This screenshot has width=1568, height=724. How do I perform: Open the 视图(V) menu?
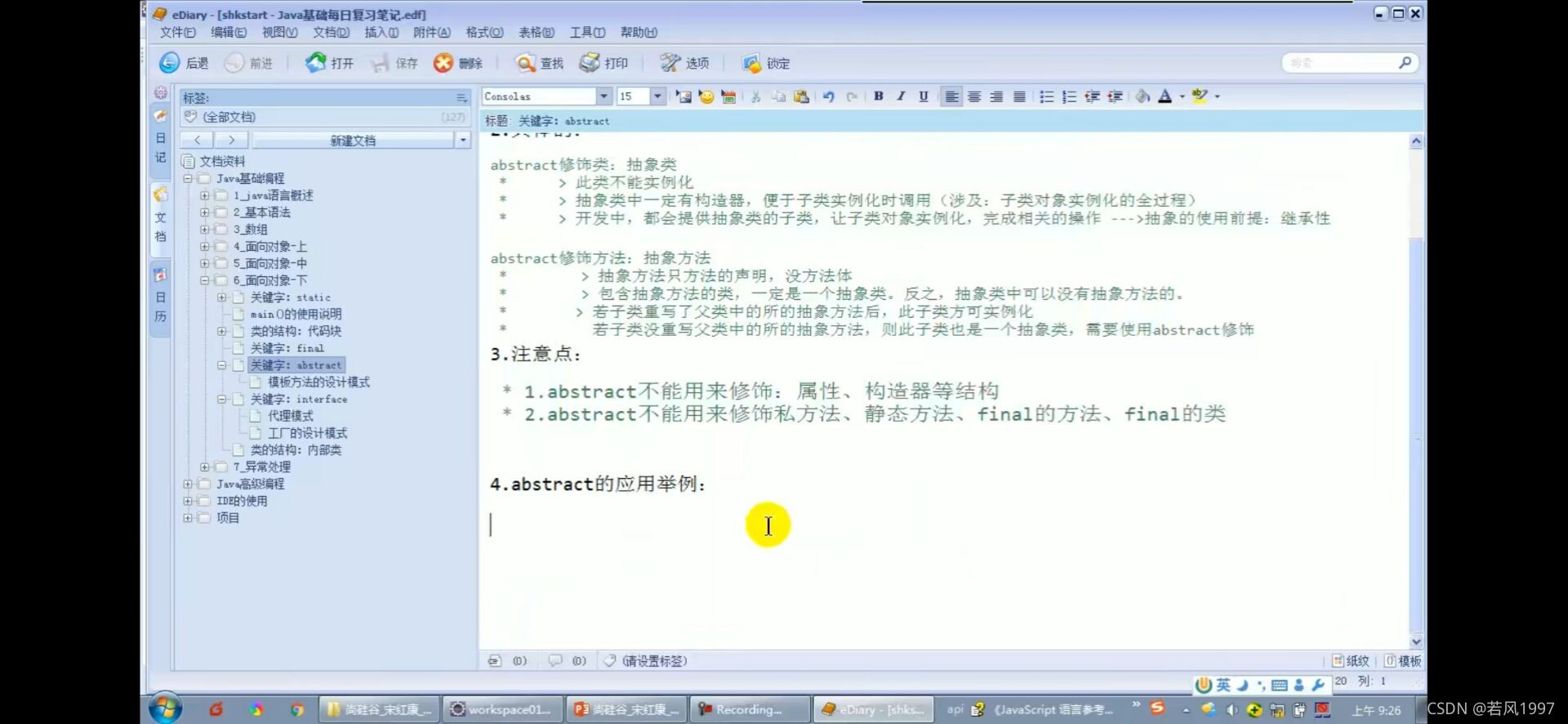[279, 32]
